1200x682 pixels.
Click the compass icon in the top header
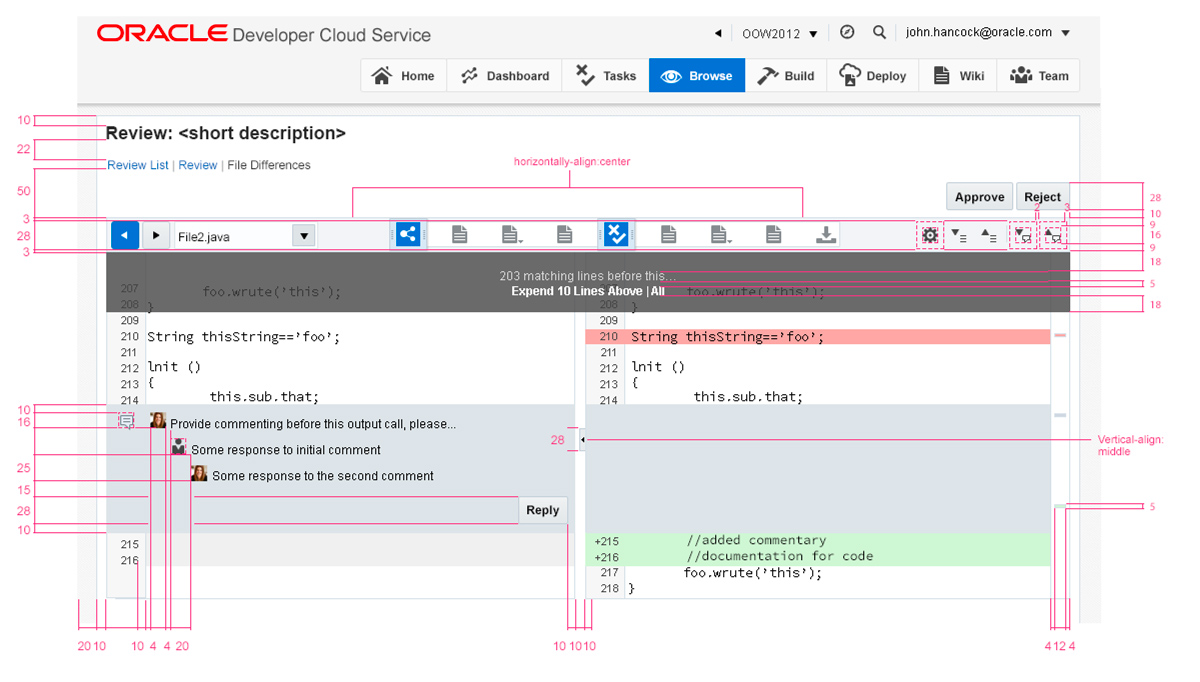tap(847, 33)
